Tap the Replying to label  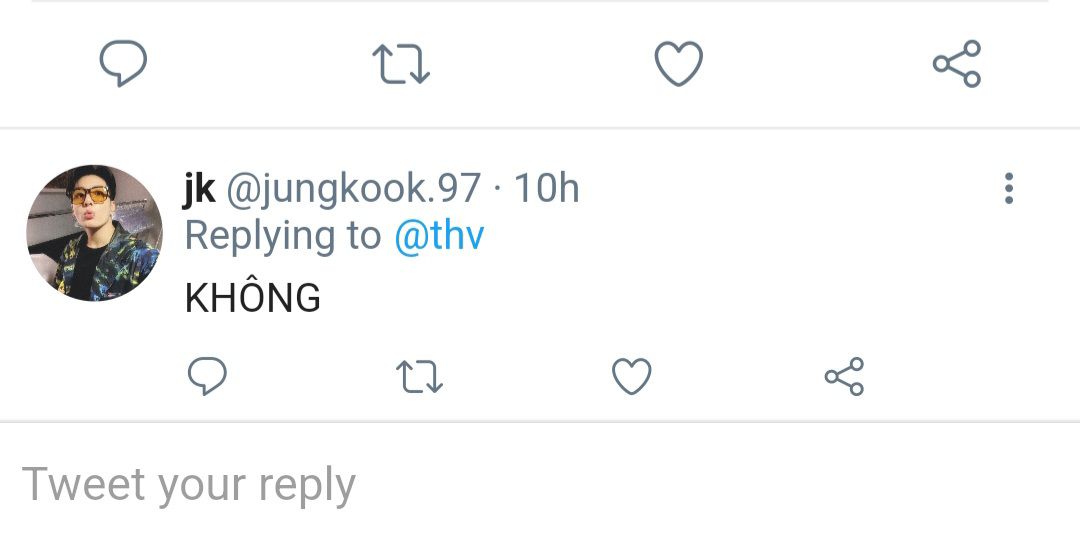tap(282, 236)
